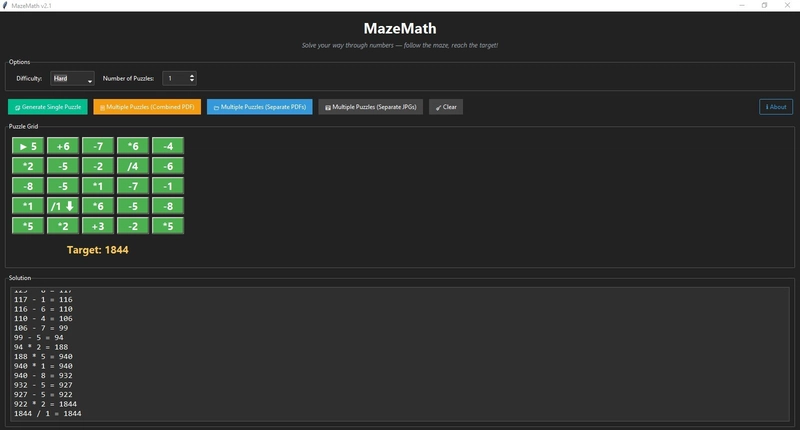Click the -8 cell above the bottom-right *5
Image resolution: width=800 pixels, height=430 pixels.
coord(168,206)
